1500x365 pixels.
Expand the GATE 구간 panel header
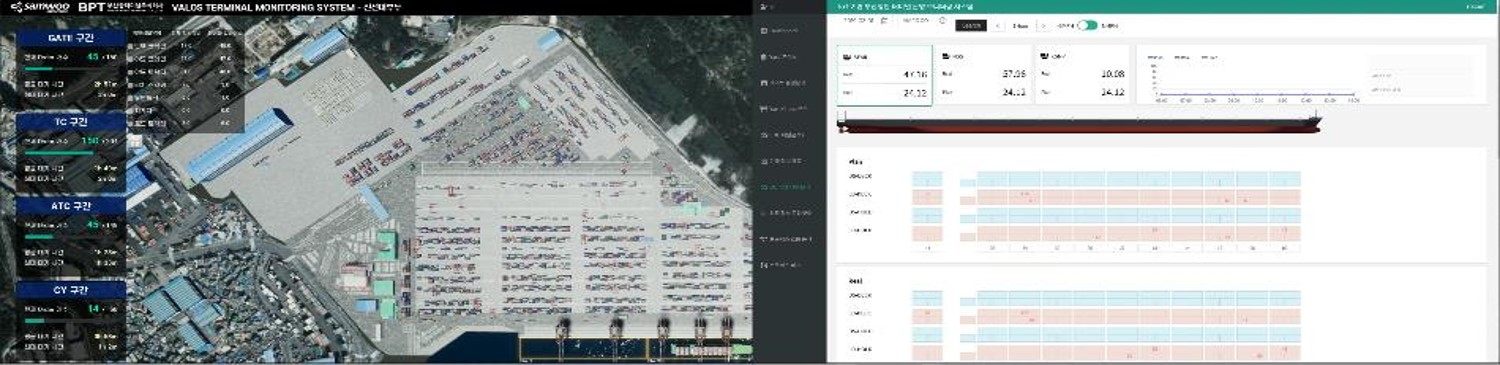pos(70,38)
